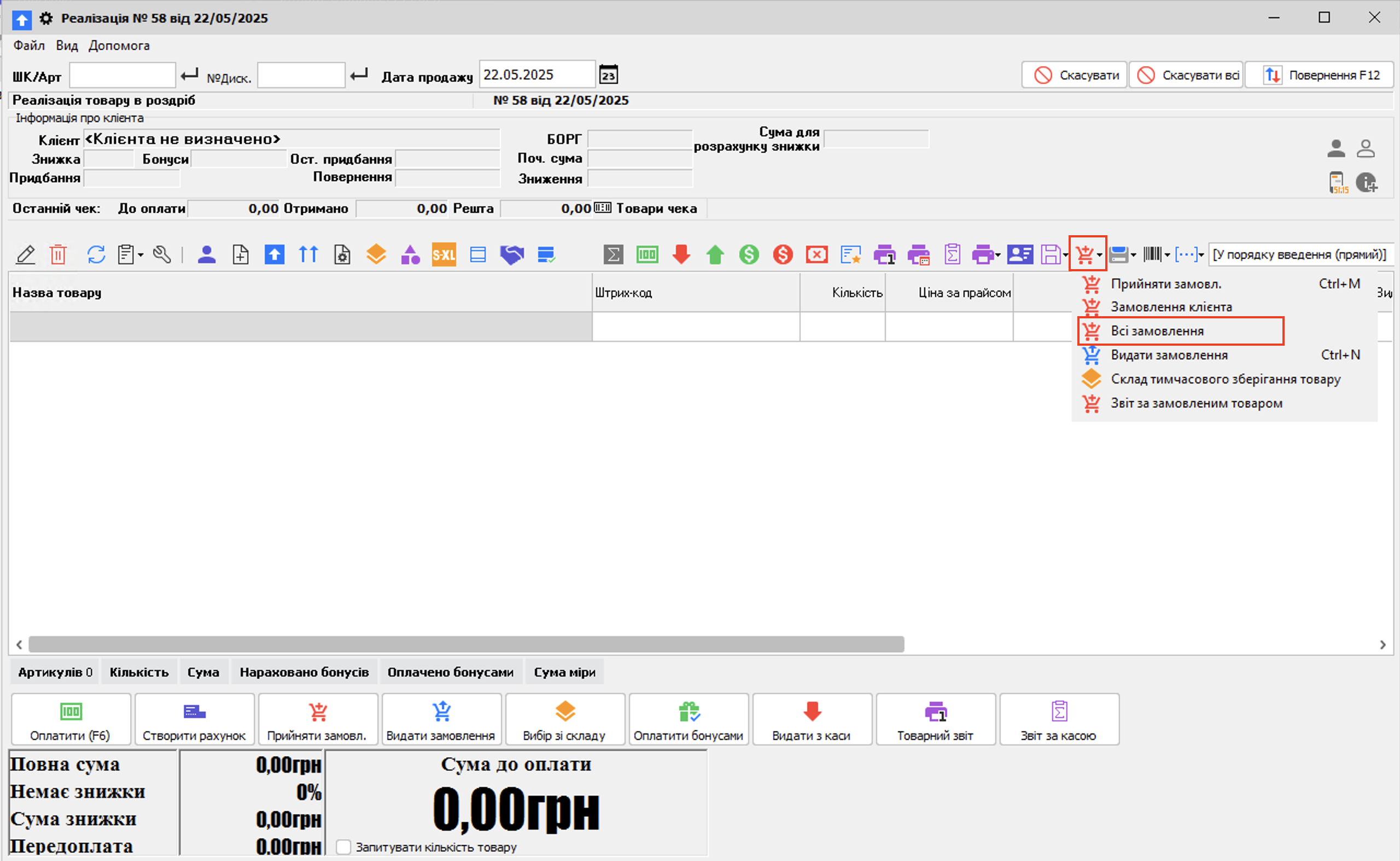Click the orange S-XL sizes icon
The height and width of the screenshot is (861, 1400).
(444, 254)
